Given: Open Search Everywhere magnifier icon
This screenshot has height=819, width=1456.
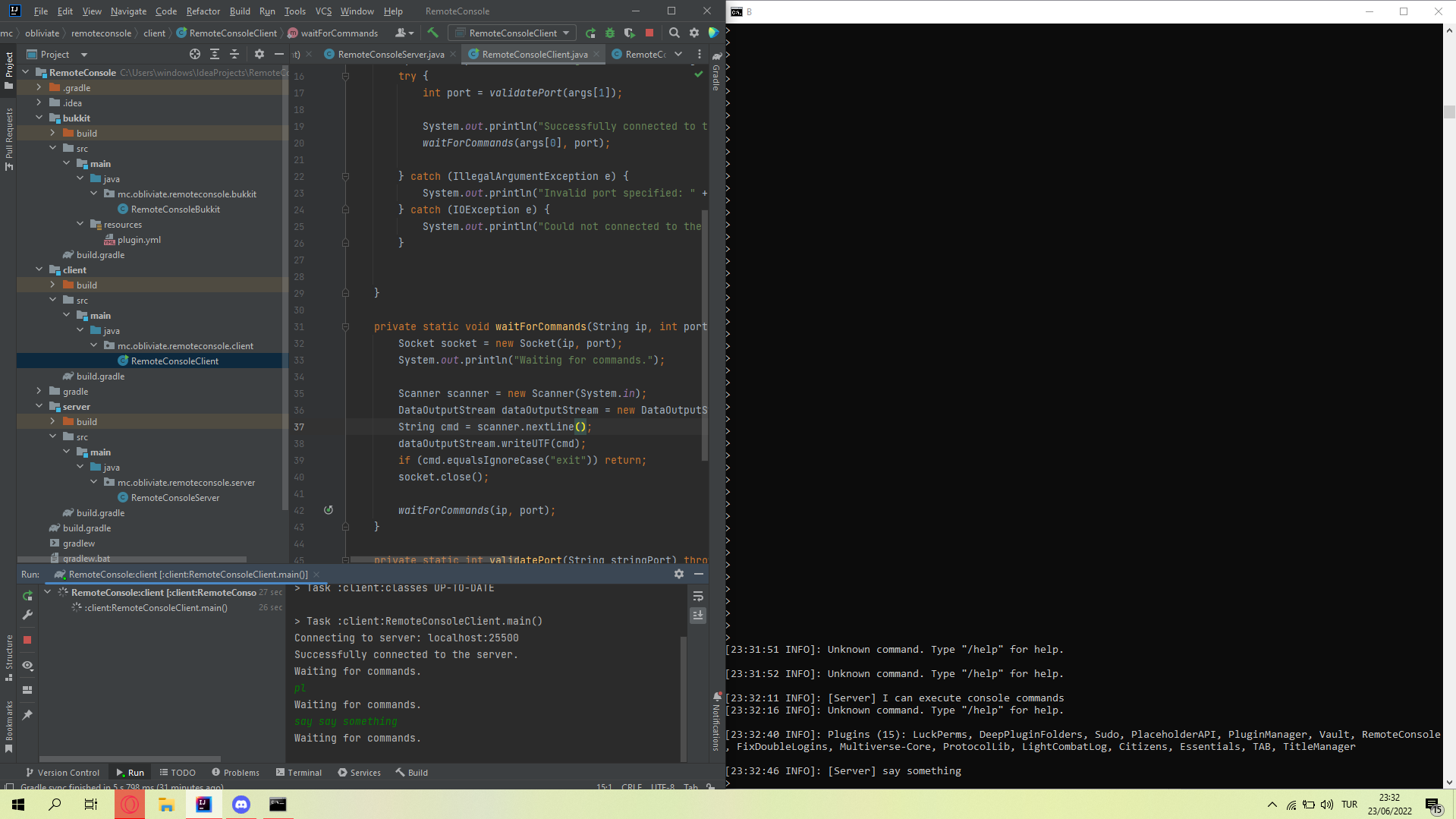Looking at the screenshot, I should pyautogui.click(x=674, y=33).
